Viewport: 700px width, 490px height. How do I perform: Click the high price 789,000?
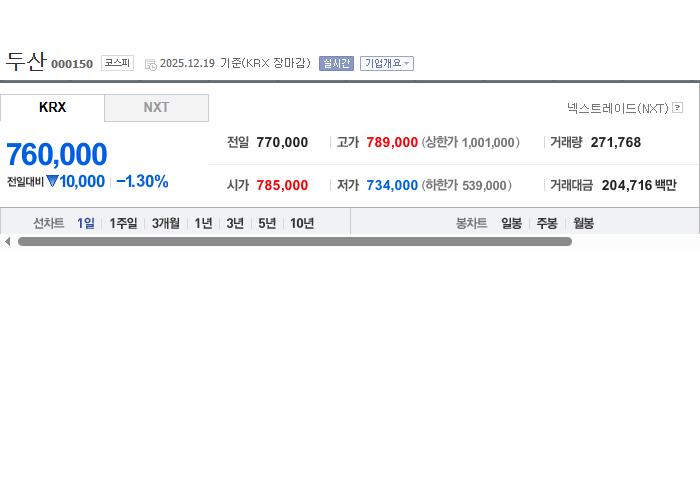(x=392, y=142)
